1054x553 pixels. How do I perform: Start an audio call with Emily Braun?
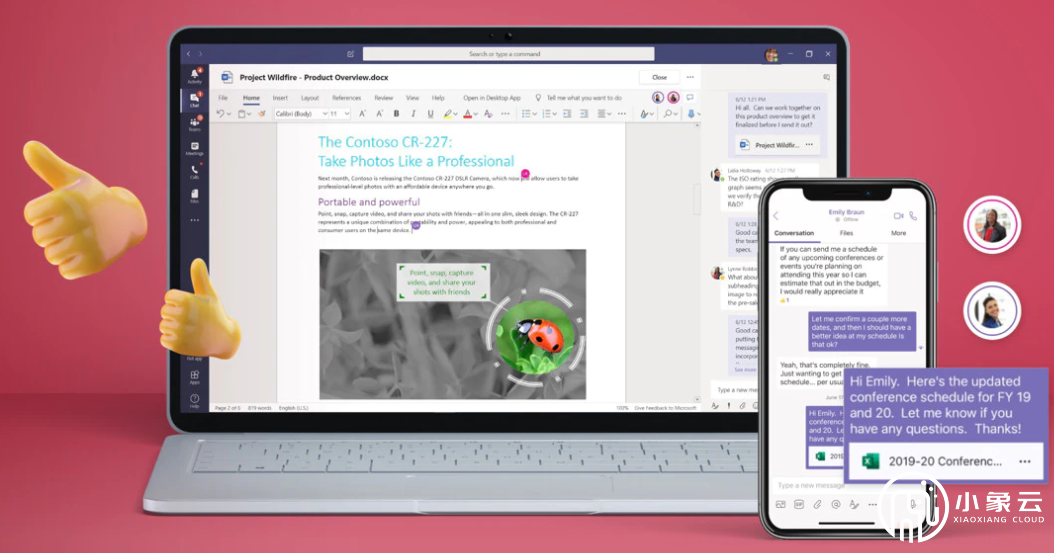tap(913, 216)
